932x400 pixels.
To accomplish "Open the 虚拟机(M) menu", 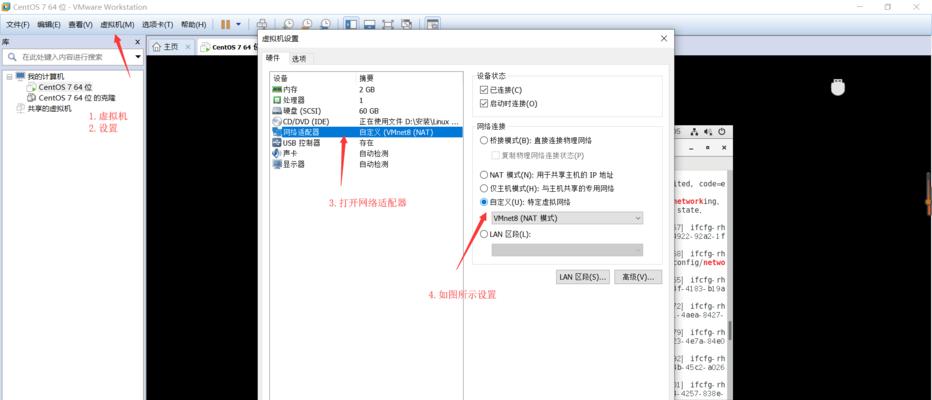I will 117,24.
